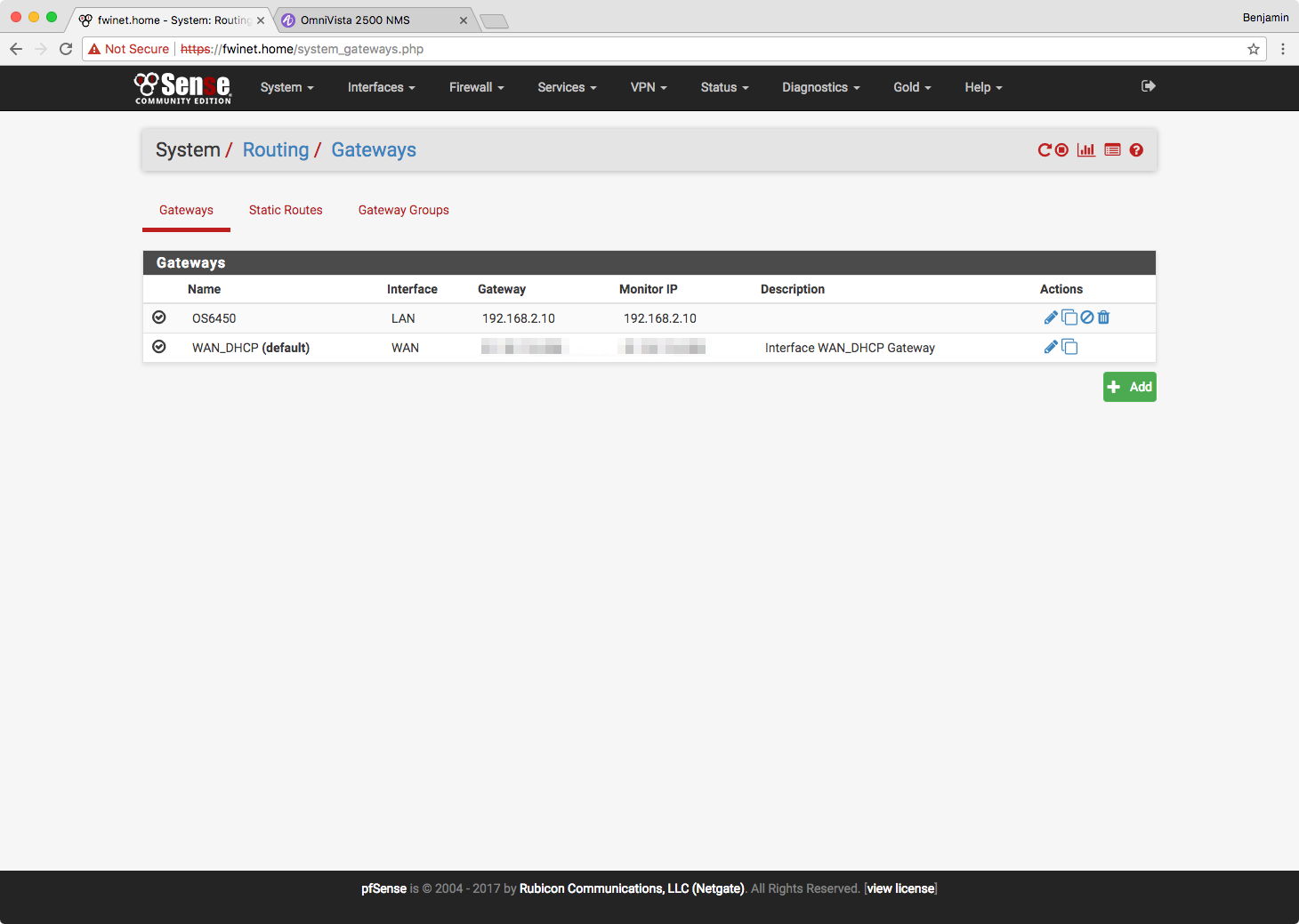Image resolution: width=1299 pixels, height=924 pixels.
Task: Open related log entries icon
Action: (x=1112, y=150)
